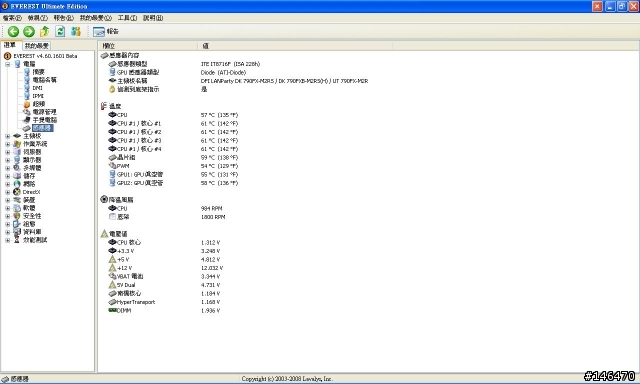This screenshot has height=384, width=640.
Task: Click the green Back arrow toolbar icon
Action: tap(13, 31)
